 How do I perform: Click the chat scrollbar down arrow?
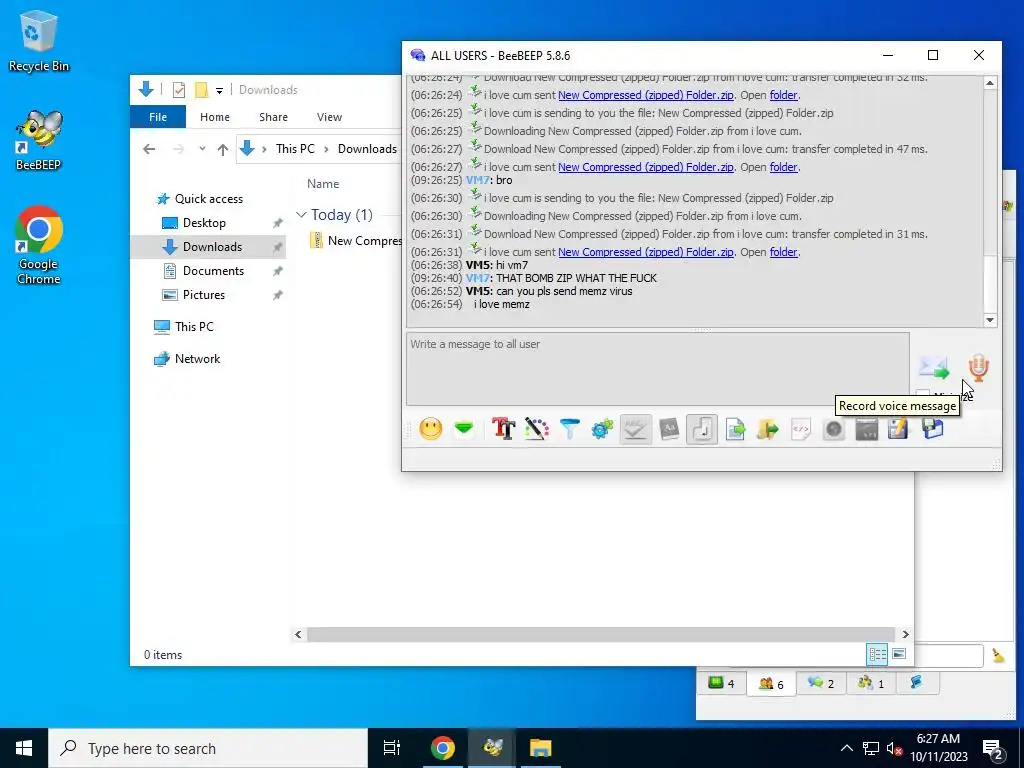tap(990, 319)
